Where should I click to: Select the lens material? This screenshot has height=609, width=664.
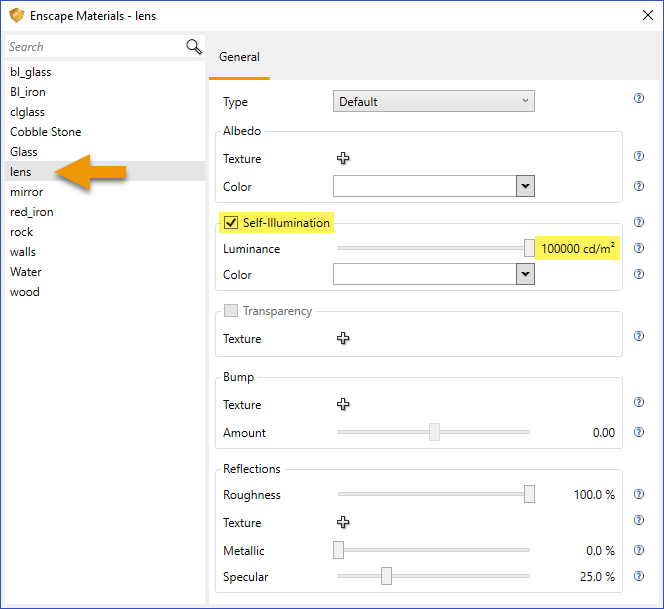pyautogui.click(x=105, y=172)
